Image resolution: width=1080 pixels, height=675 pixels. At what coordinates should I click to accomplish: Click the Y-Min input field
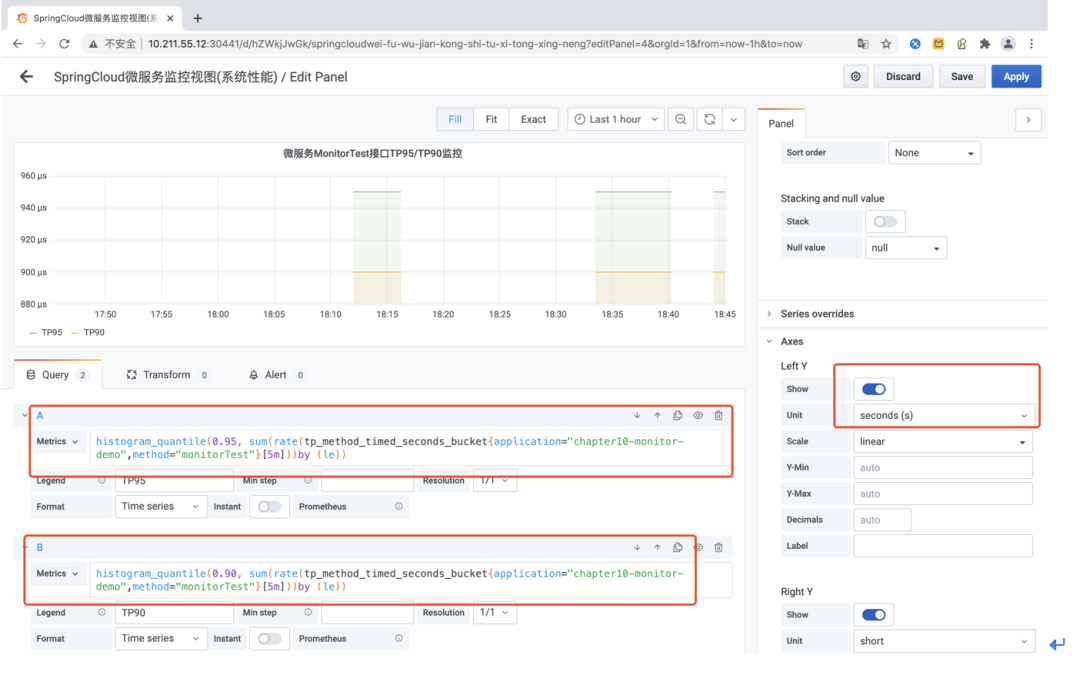(x=942, y=468)
